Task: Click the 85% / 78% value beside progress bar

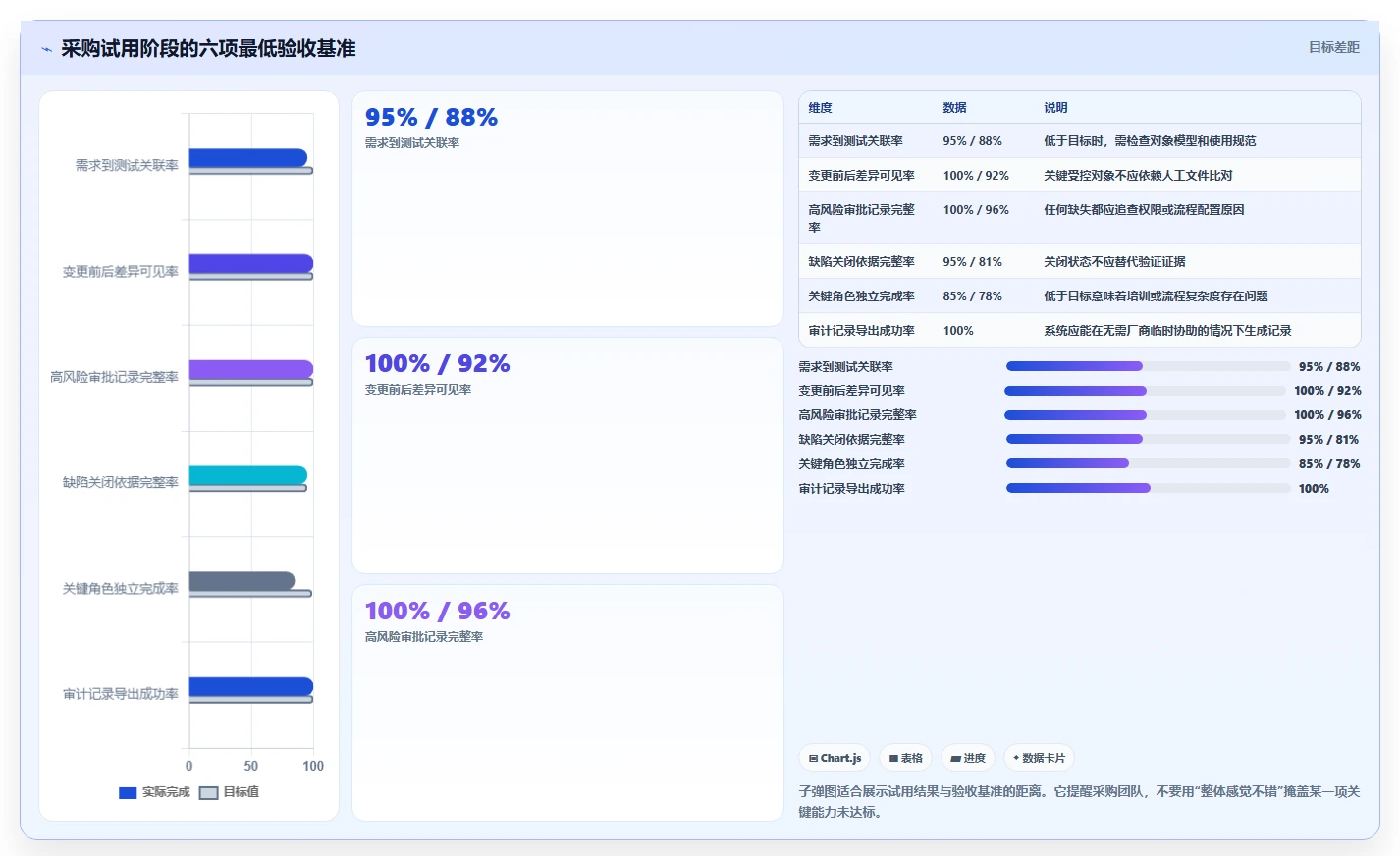Action: tap(1329, 463)
